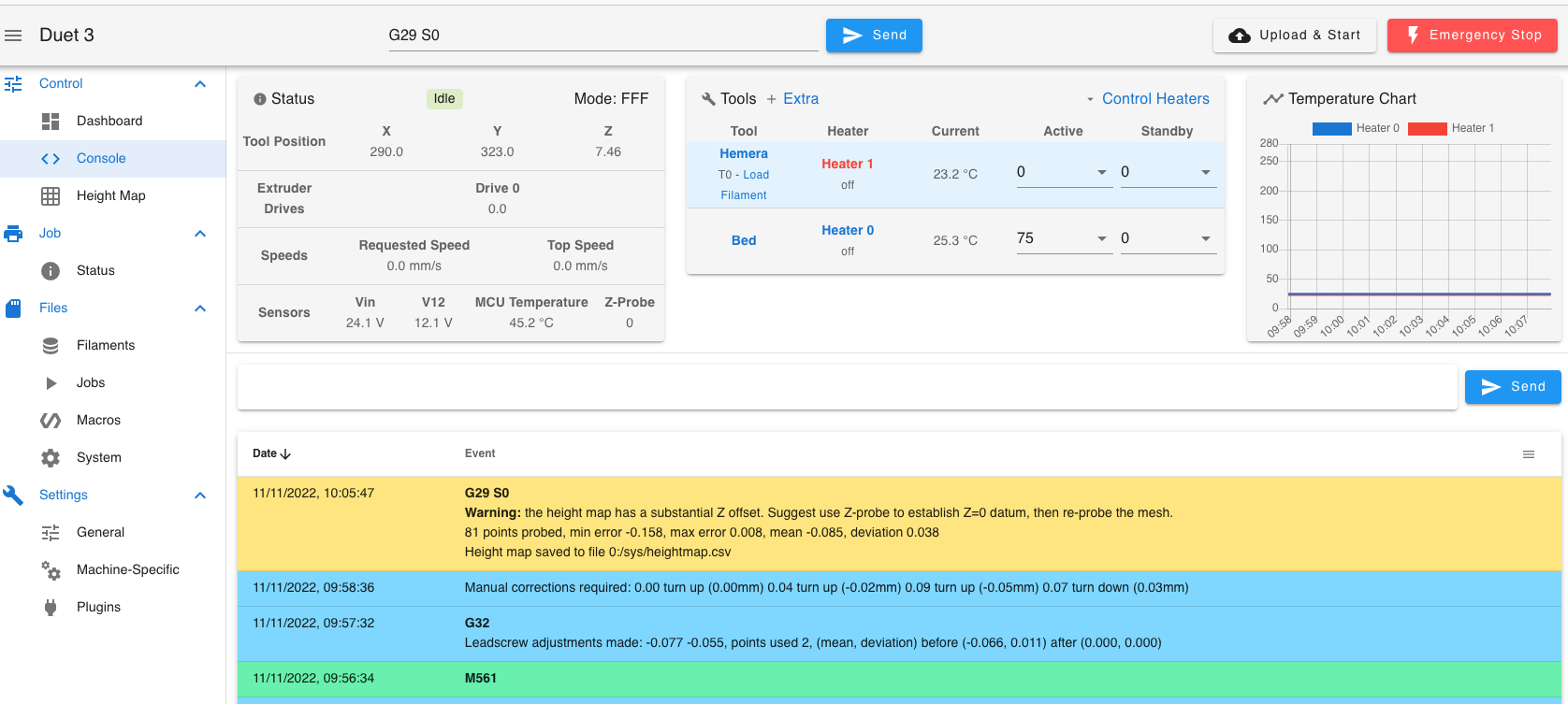Click the Dashboard grid icon
Screen dimensions: 1568x704
[51, 122]
